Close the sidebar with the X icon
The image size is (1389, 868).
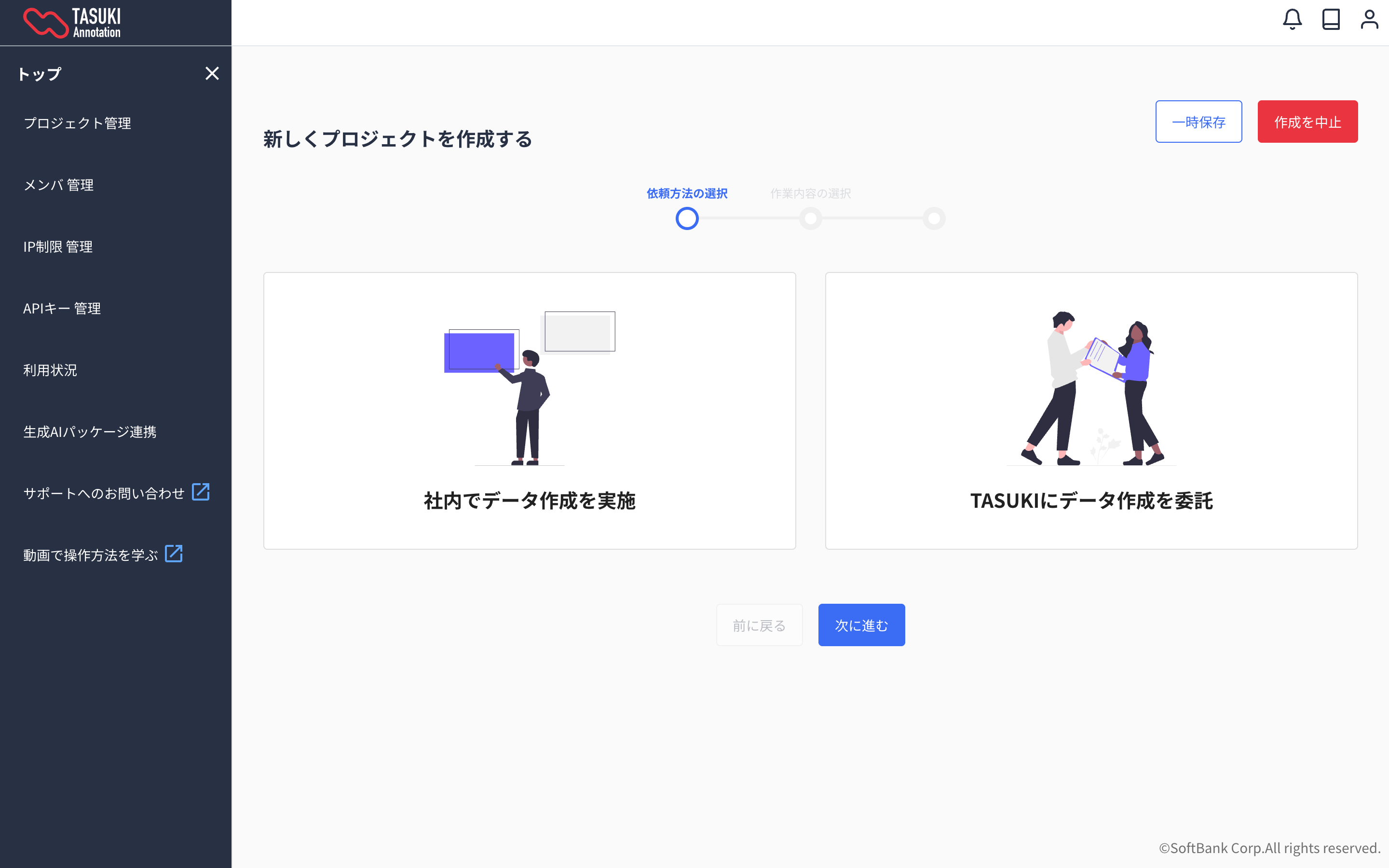212,73
